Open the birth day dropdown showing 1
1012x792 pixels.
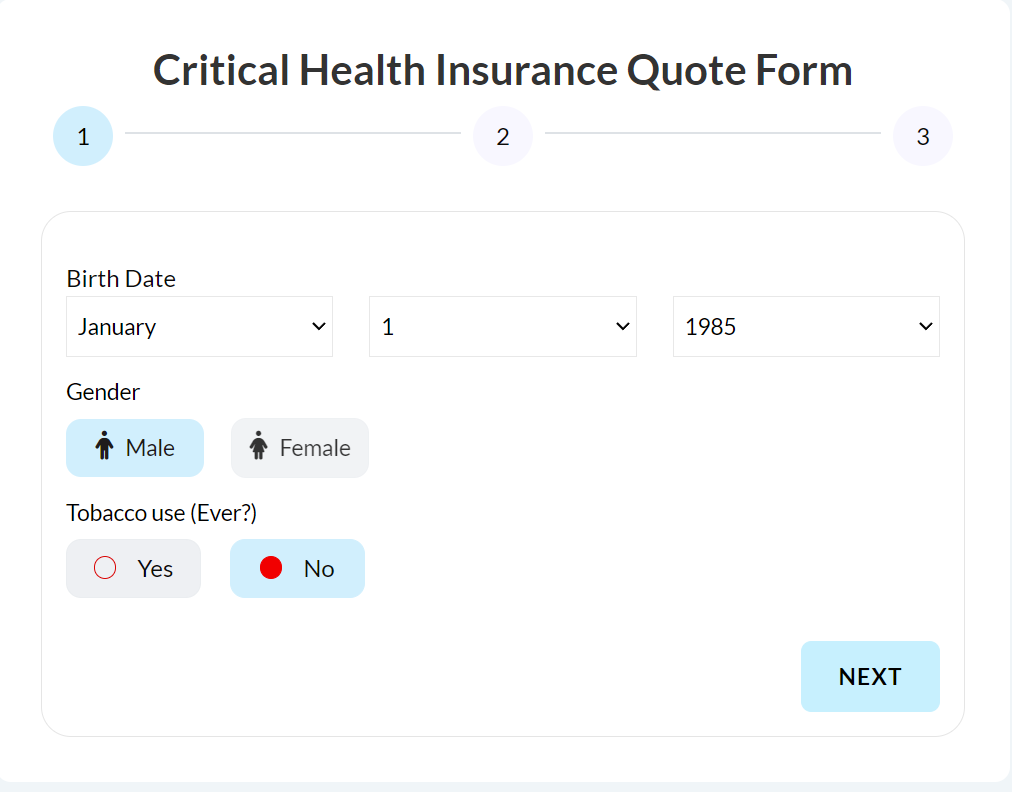point(503,327)
